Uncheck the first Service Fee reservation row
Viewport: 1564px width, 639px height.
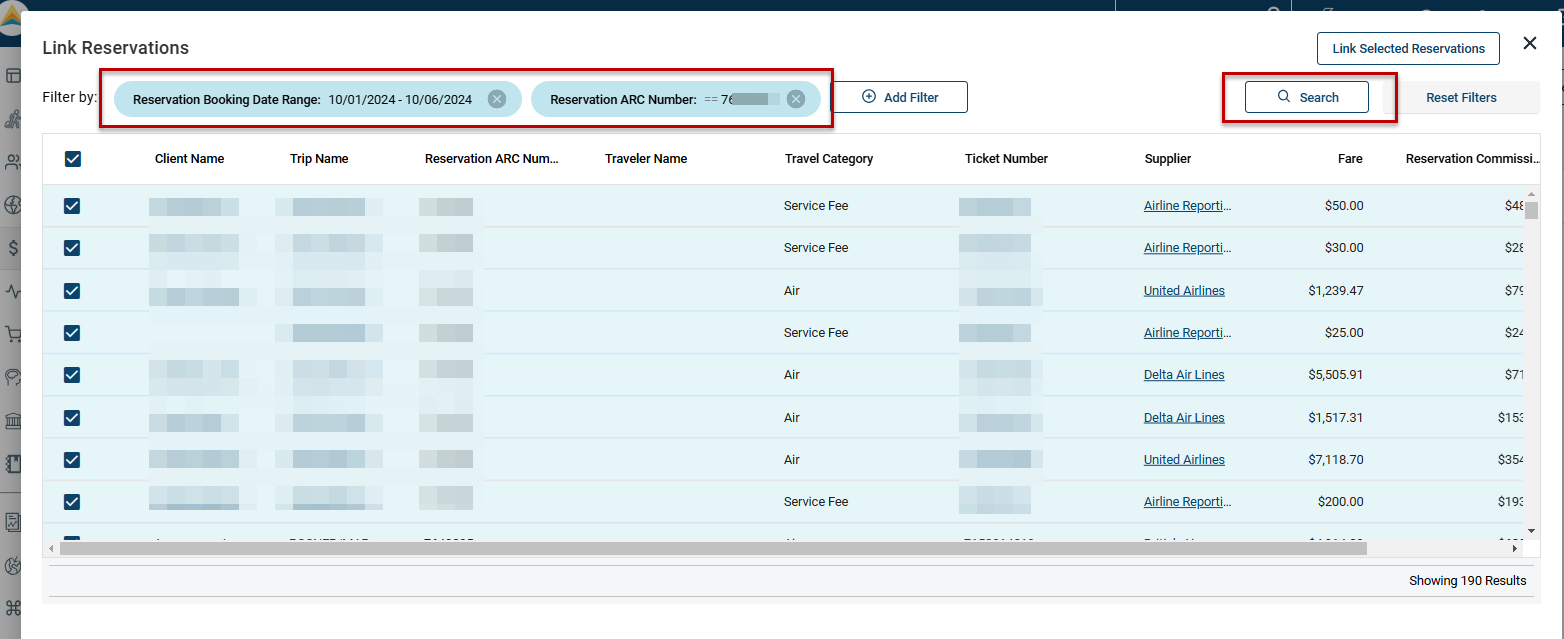coord(72,206)
